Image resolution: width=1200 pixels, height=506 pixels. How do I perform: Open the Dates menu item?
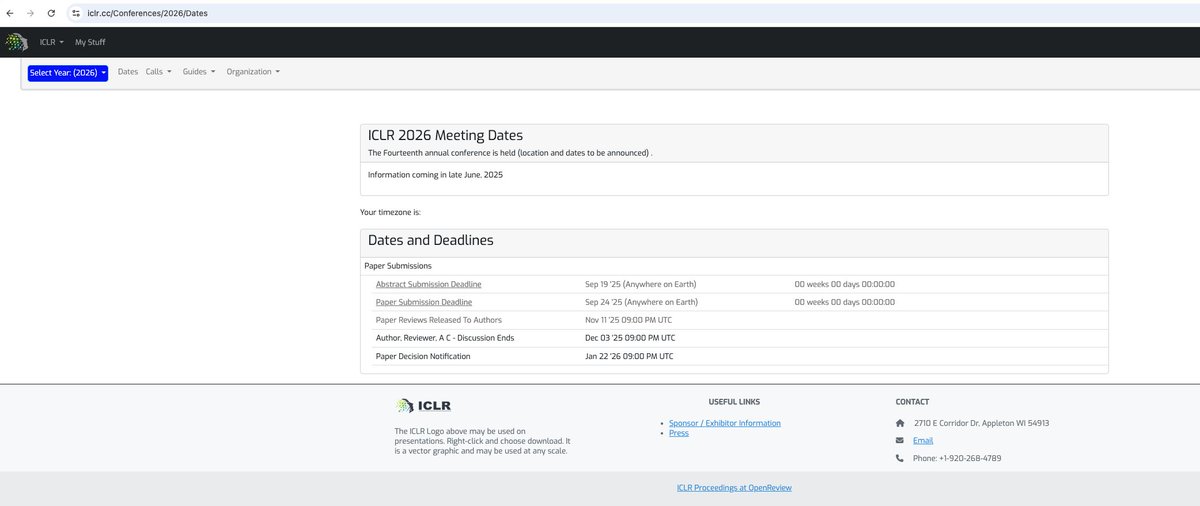tap(128, 72)
